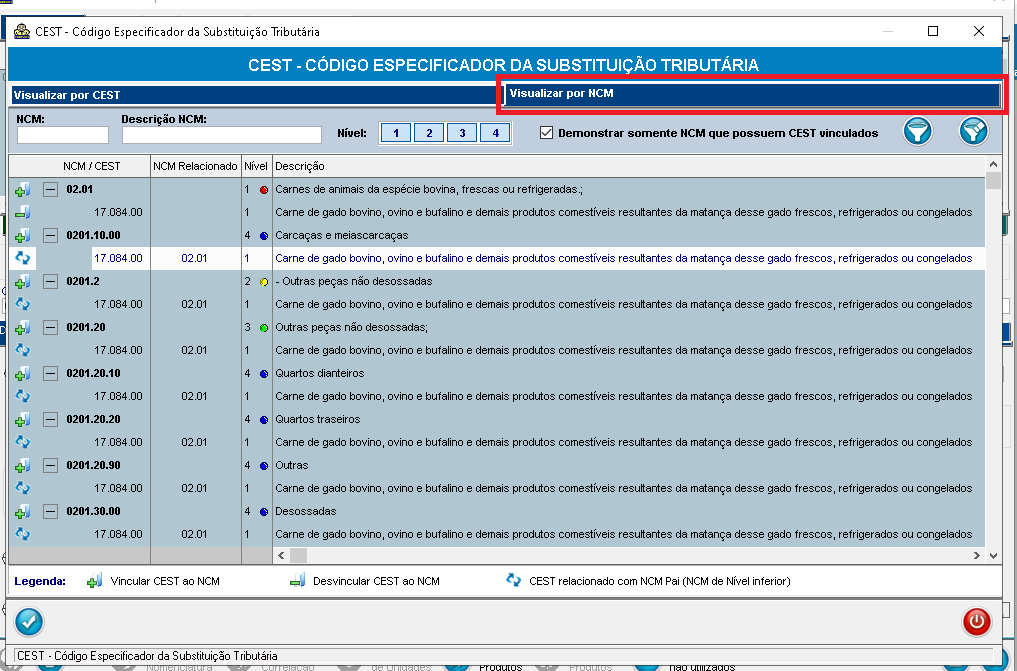Screen dimensions: 1017x671
Task: Apply the filter with the funnel icon
Action: (918, 131)
